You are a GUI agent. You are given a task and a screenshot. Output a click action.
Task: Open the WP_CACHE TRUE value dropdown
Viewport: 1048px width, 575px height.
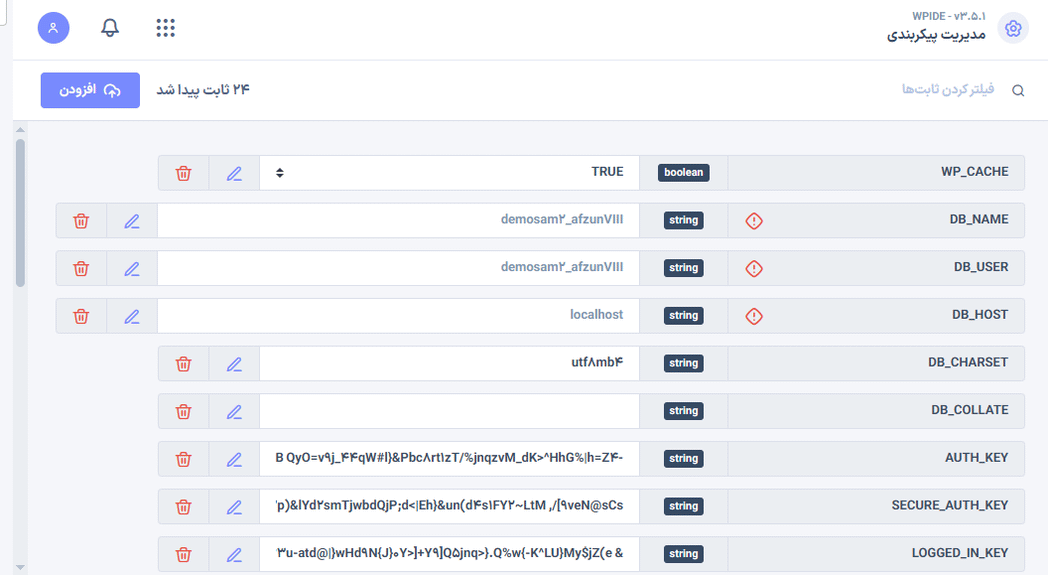[449, 173]
